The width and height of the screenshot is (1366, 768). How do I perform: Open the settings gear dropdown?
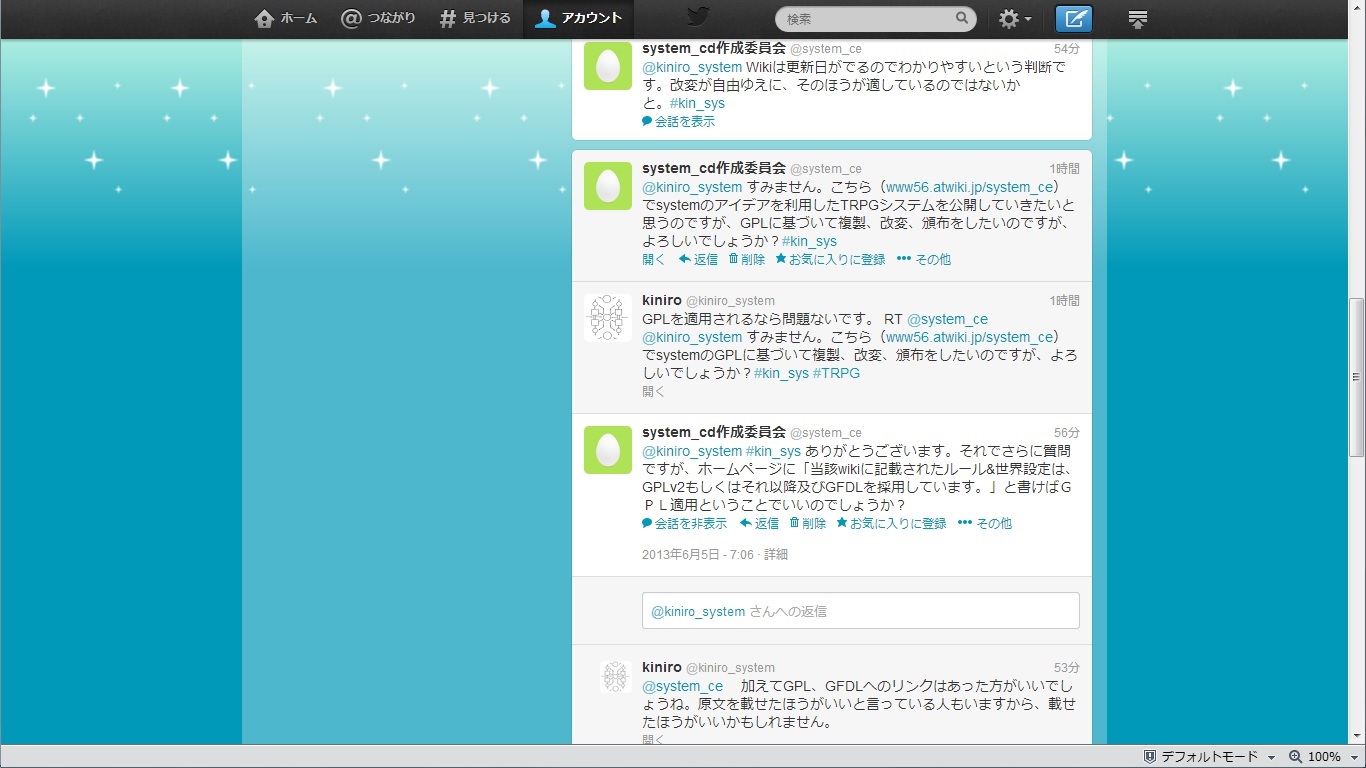coord(1015,19)
